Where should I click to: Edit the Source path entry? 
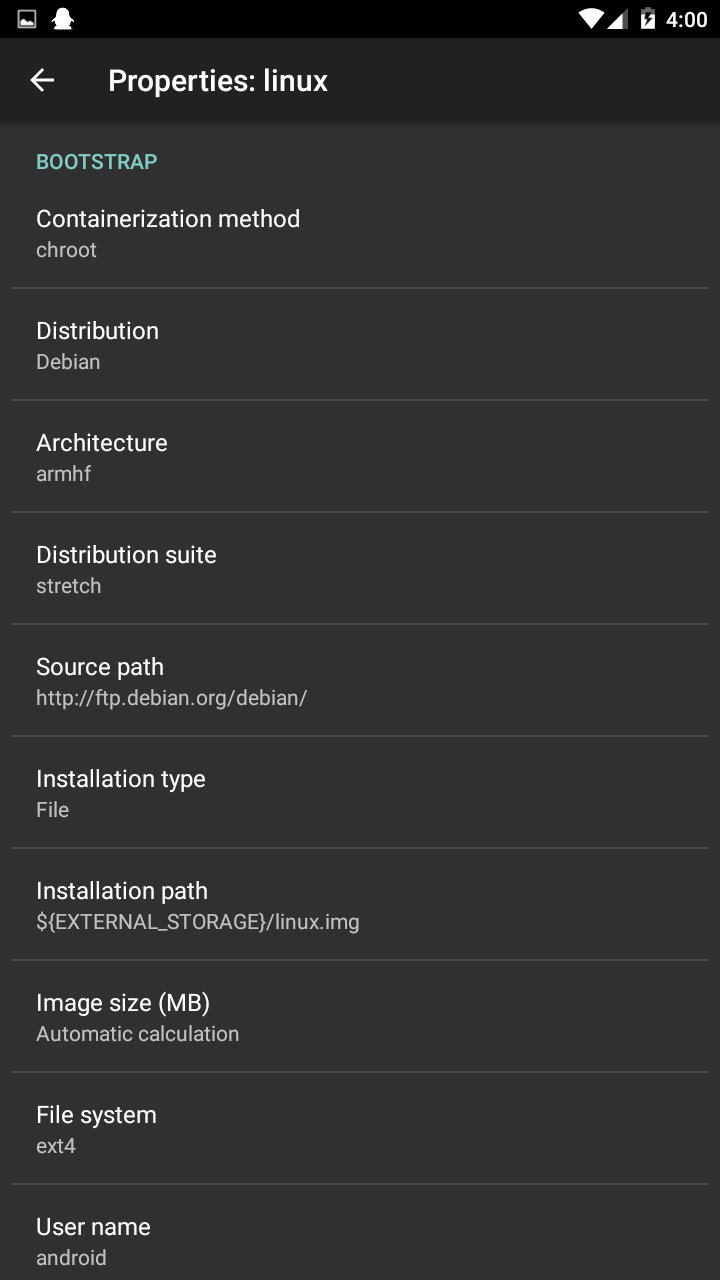pos(360,681)
